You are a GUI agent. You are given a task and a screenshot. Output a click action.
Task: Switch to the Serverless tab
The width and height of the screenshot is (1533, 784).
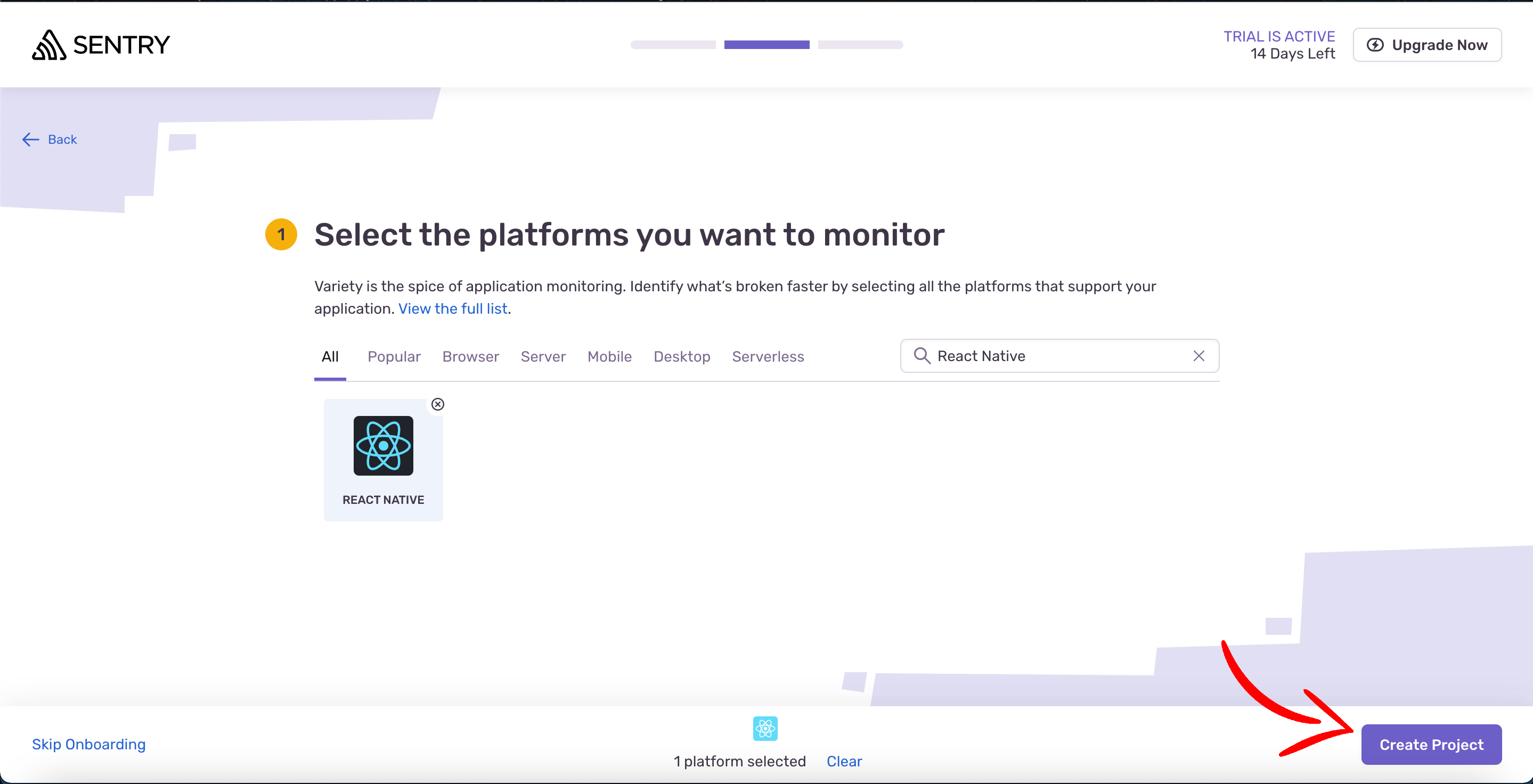(x=768, y=356)
